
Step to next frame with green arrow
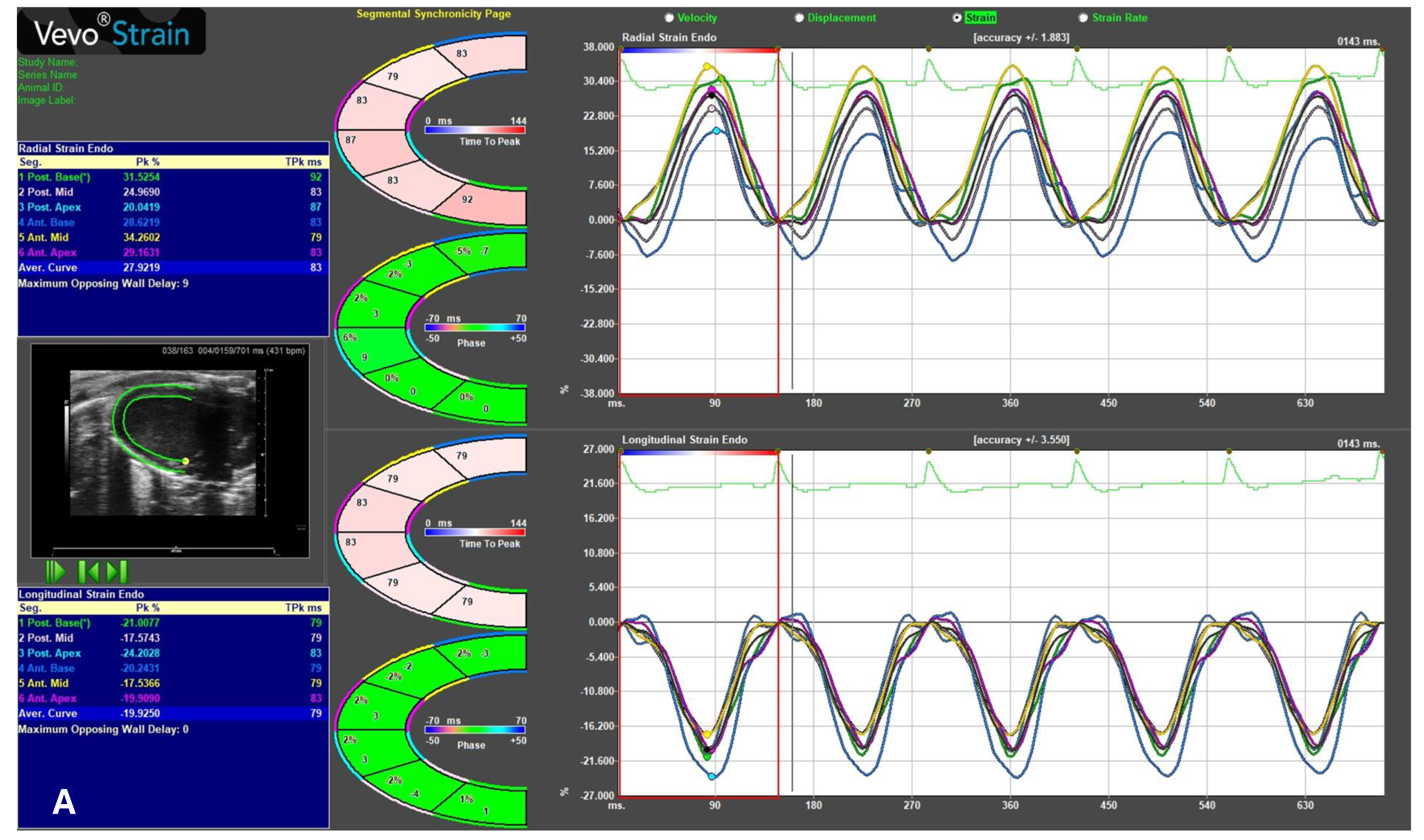coord(117,572)
